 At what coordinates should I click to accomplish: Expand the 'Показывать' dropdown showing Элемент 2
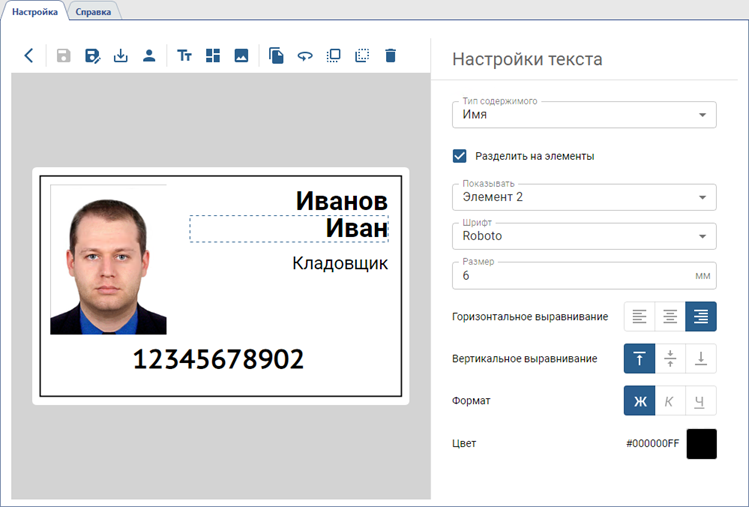pos(584,197)
